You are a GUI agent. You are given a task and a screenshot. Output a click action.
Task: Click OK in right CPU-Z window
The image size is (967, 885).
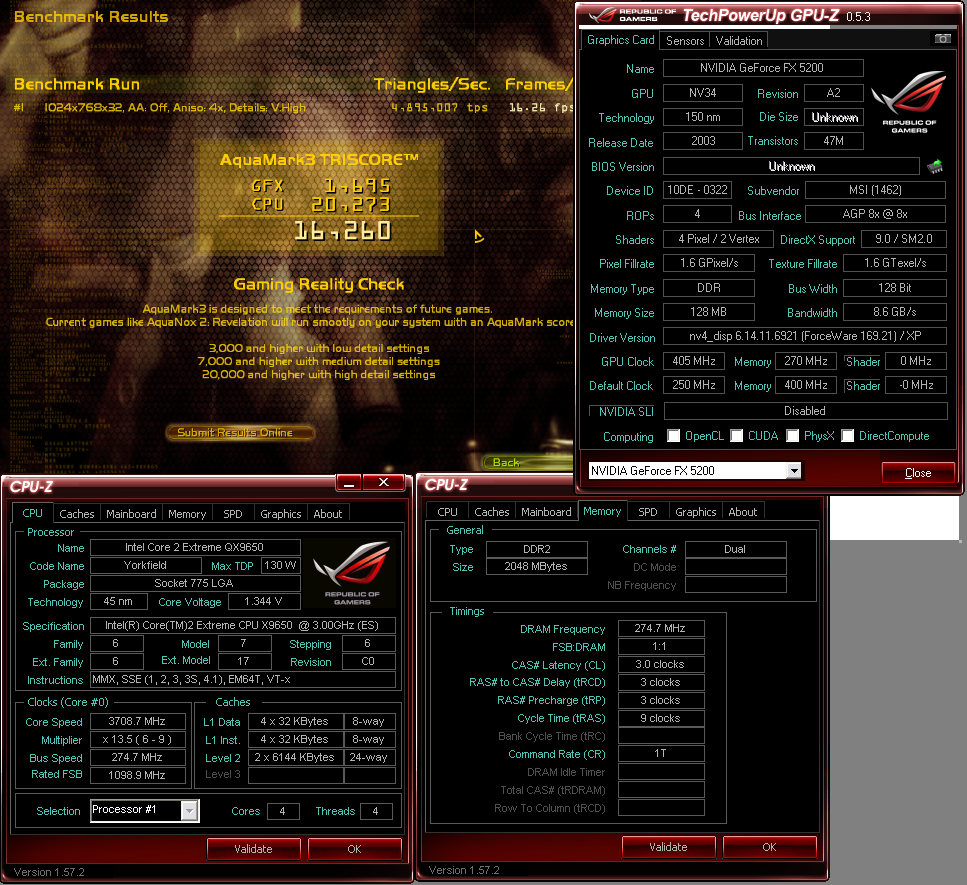click(770, 847)
